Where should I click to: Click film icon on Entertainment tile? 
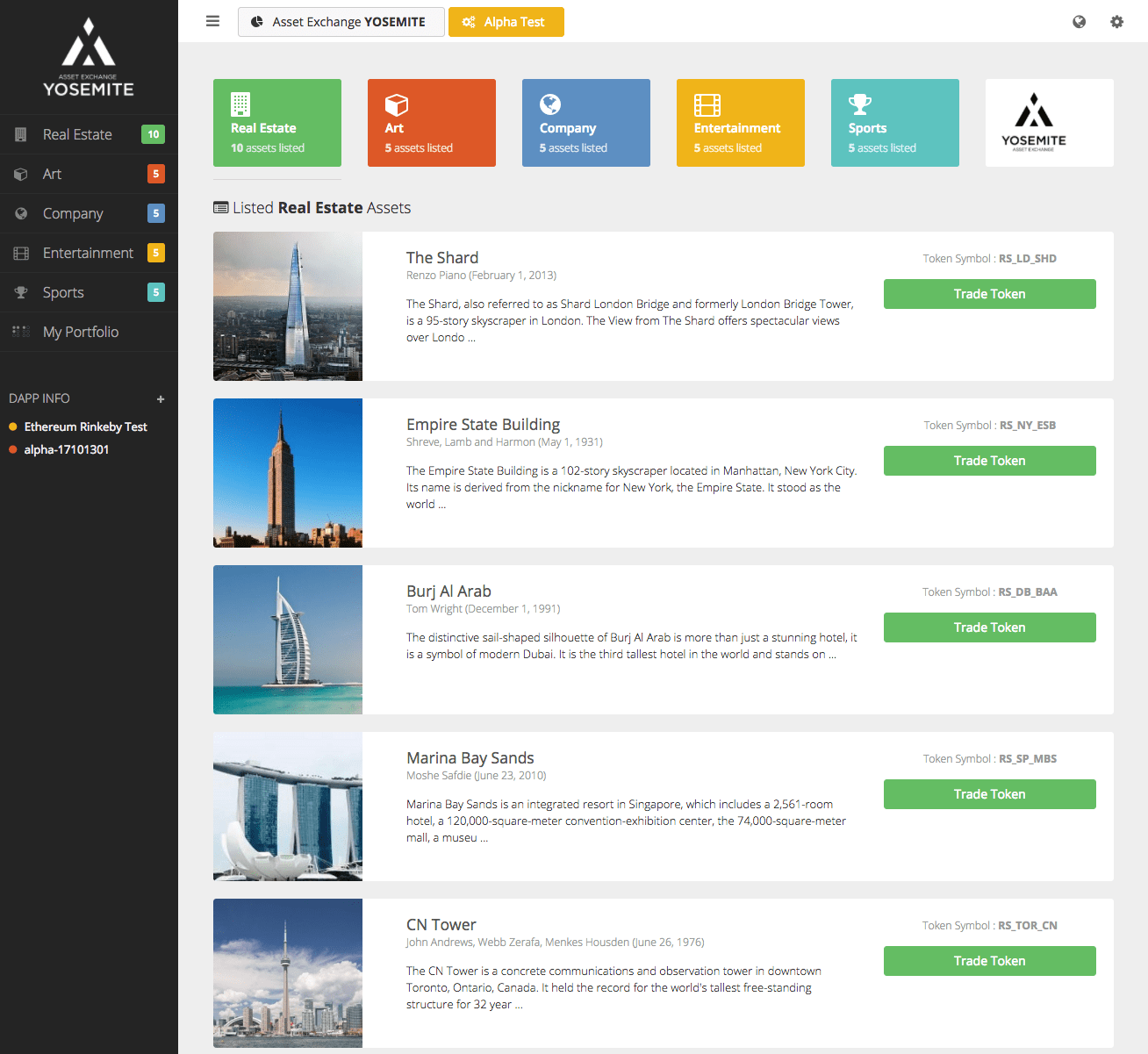pos(707,105)
